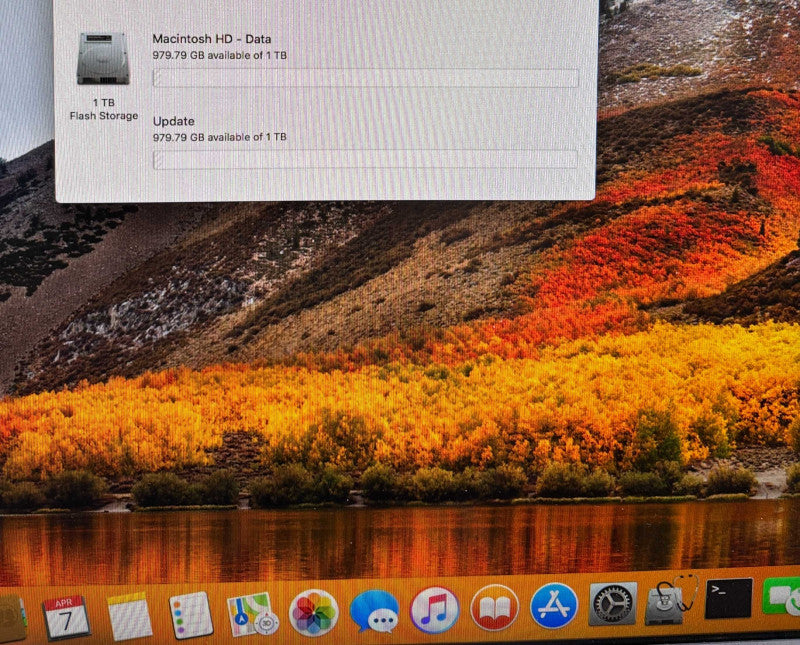800x645 pixels.
Task: Open the Maps app in the dock
Action: [252, 614]
